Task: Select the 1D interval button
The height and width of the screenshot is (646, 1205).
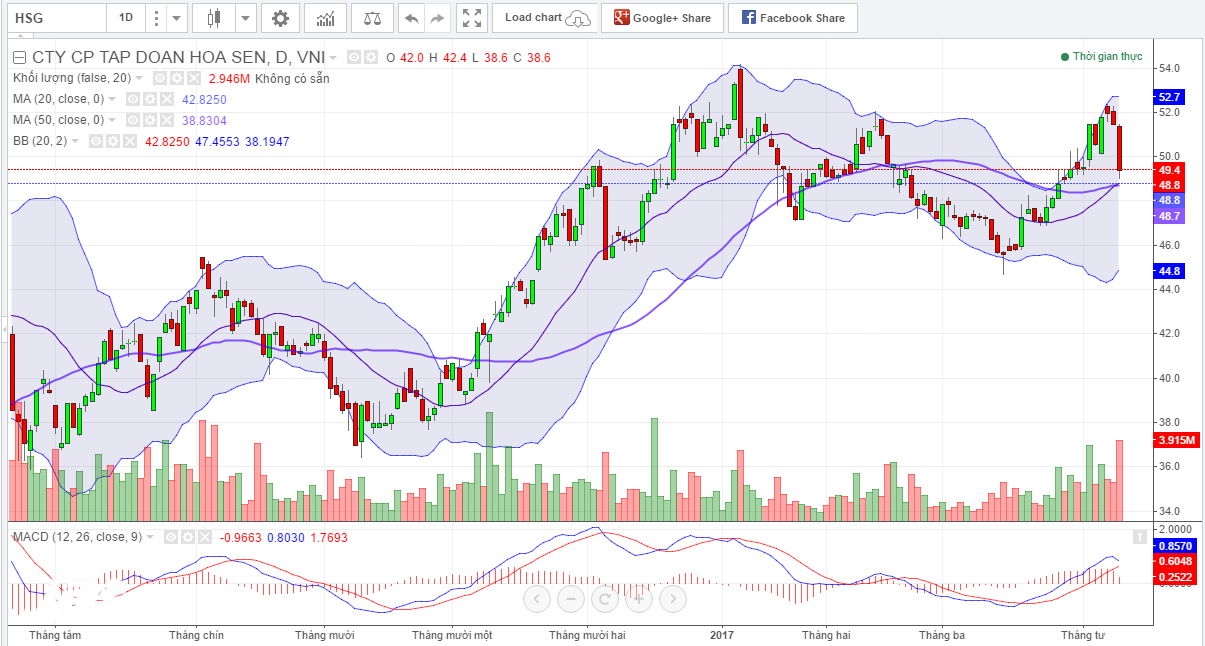Action: click(125, 18)
